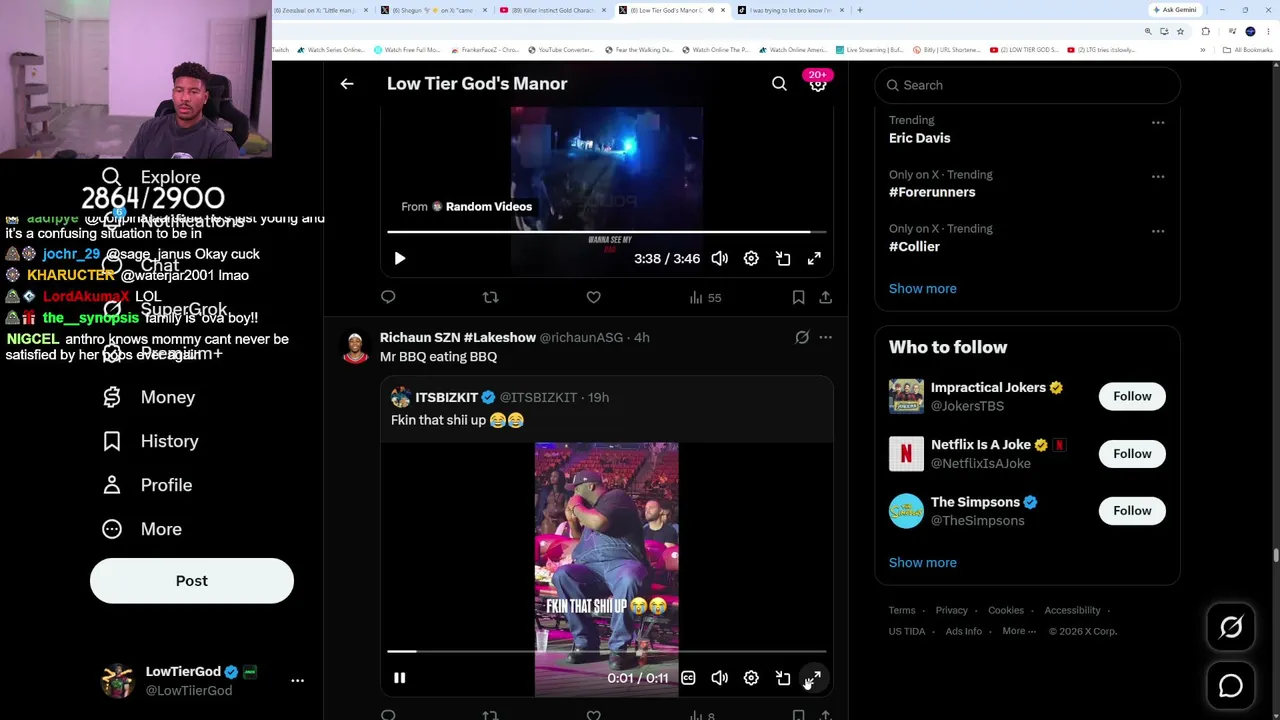Open Impractical Jokers profile avatar
Viewport: 1280px width, 720px height.
click(906, 396)
